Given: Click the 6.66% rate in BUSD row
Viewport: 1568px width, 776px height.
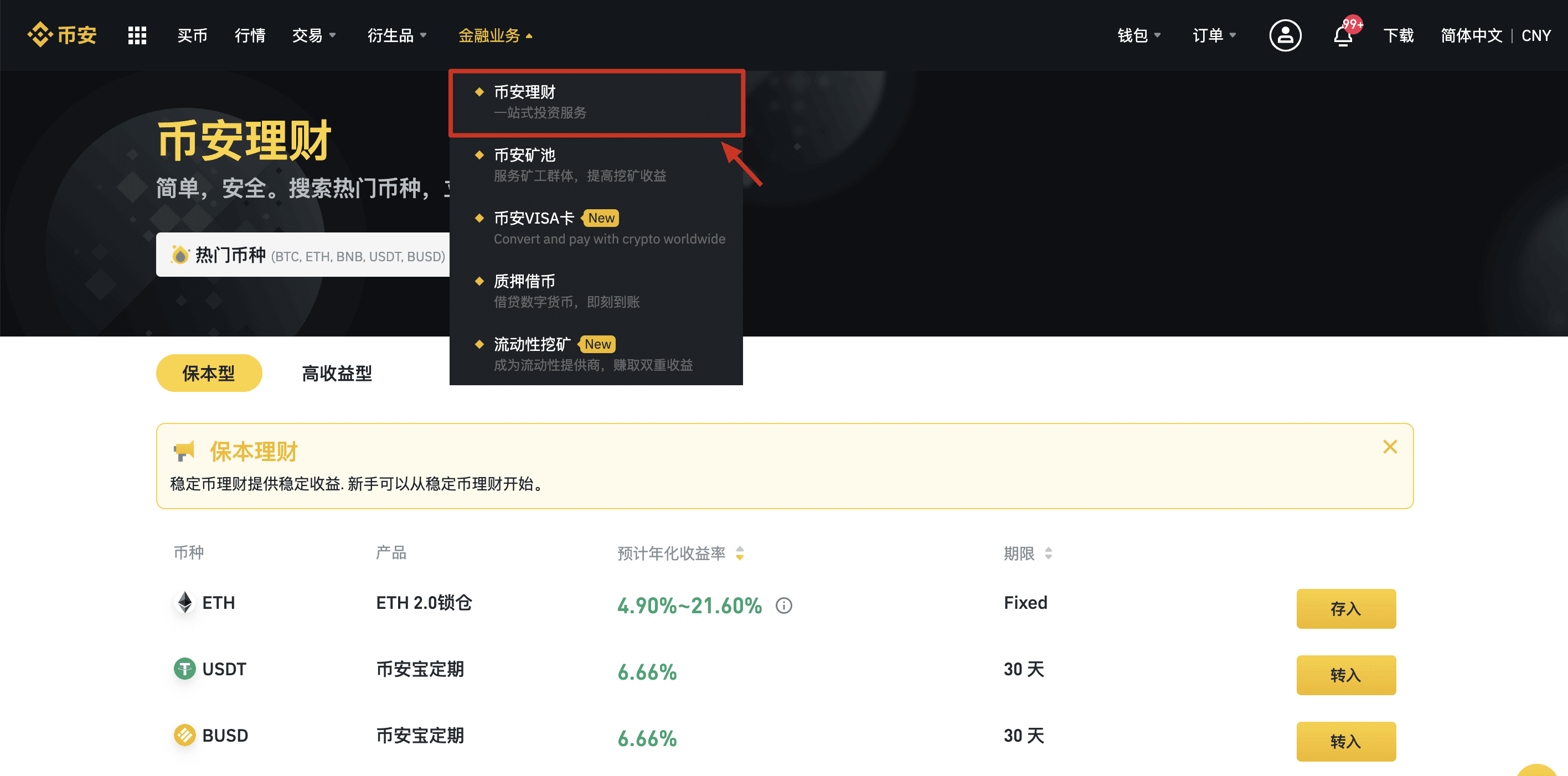Looking at the screenshot, I should (x=647, y=738).
